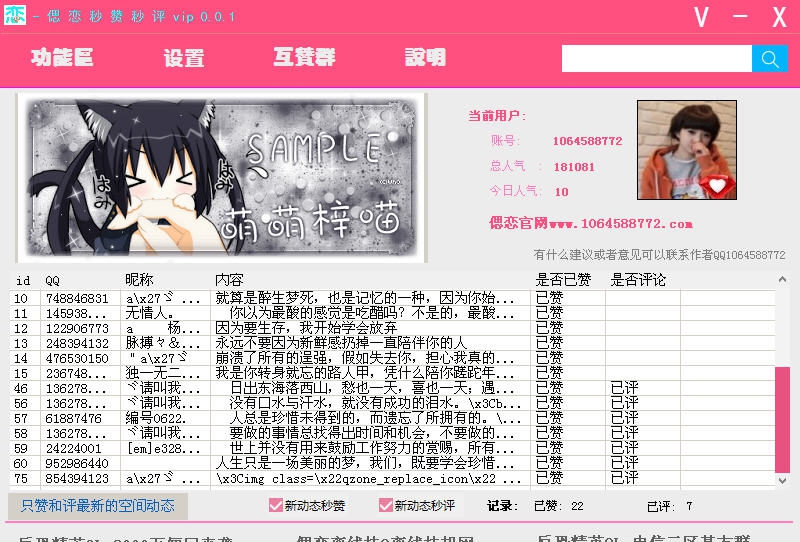Click 已赞 cell in row 10
The image size is (800, 542).
click(x=549, y=298)
